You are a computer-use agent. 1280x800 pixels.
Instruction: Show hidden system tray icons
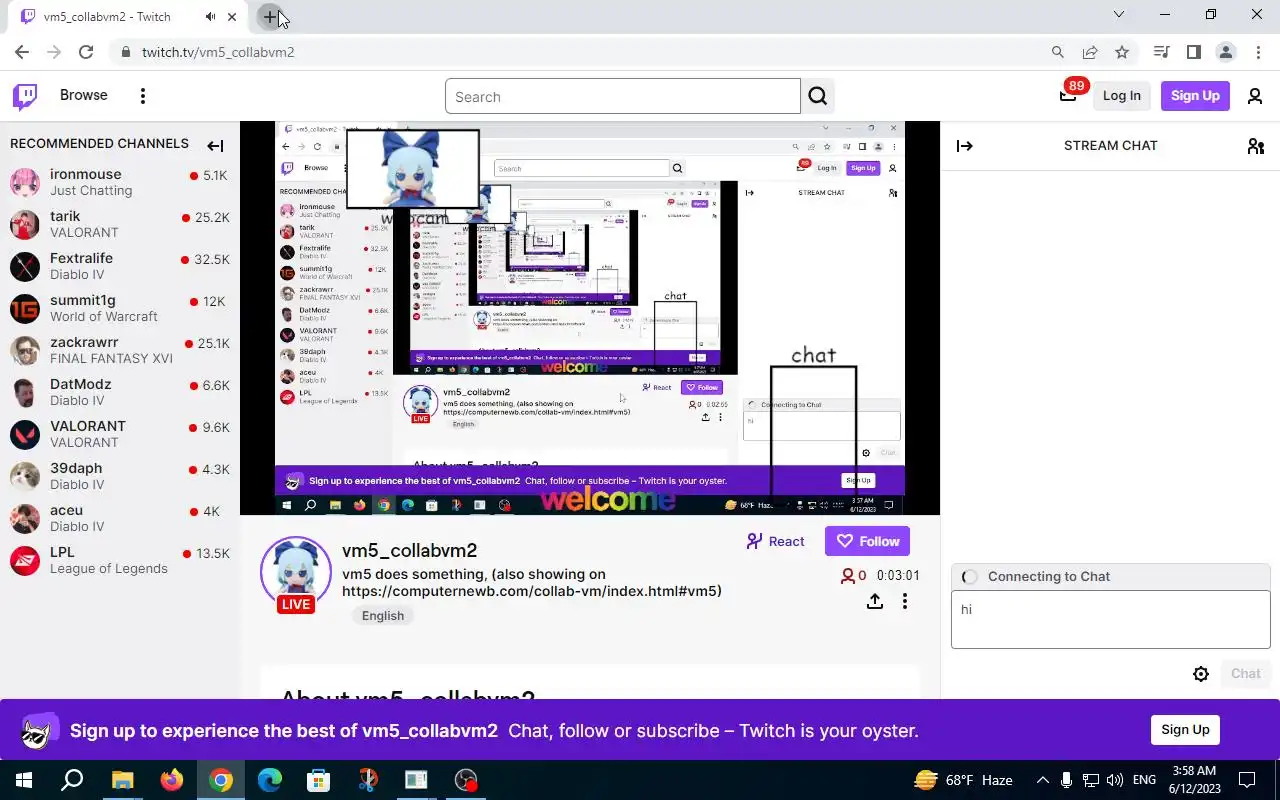(1042, 780)
